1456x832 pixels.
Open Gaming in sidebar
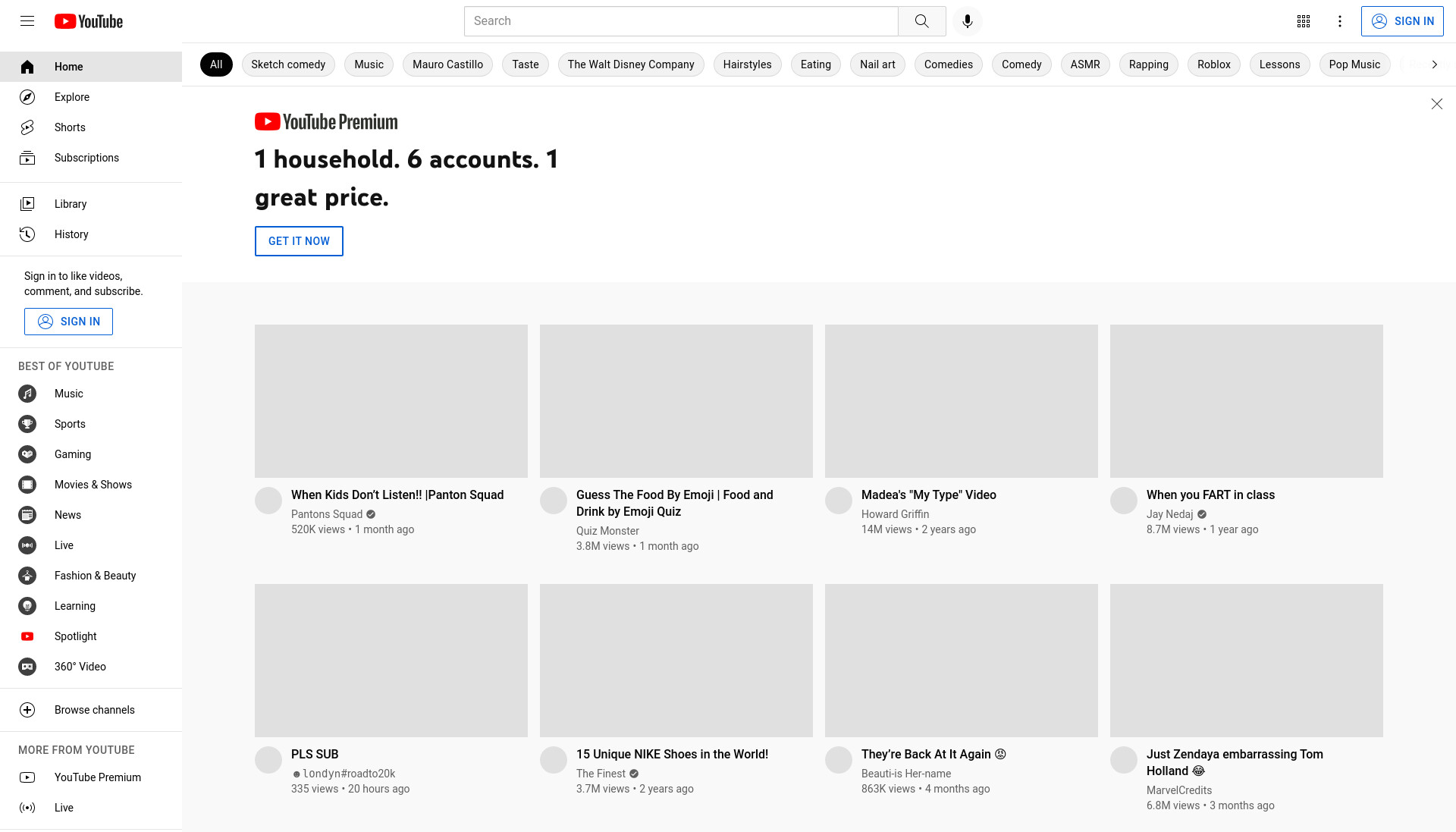(91, 454)
